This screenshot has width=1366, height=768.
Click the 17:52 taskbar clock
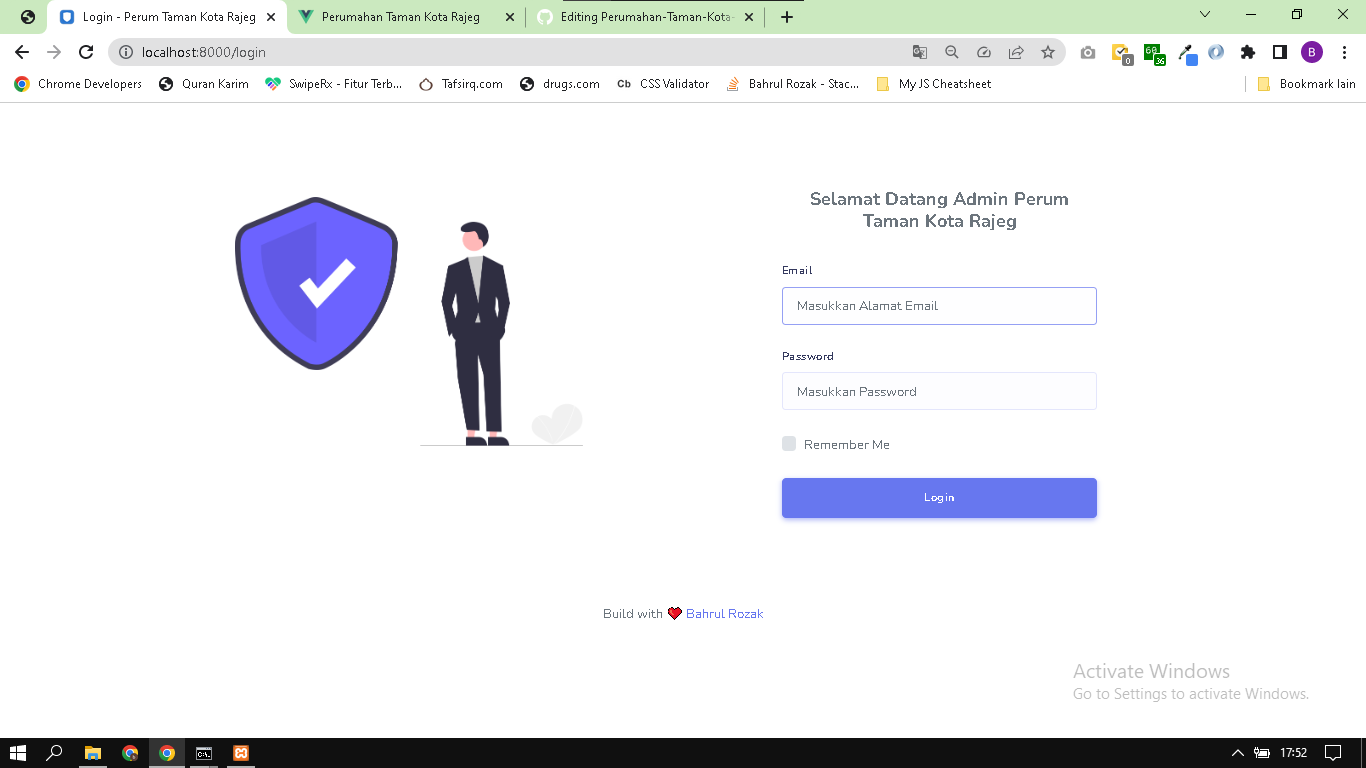pyautogui.click(x=1294, y=753)
